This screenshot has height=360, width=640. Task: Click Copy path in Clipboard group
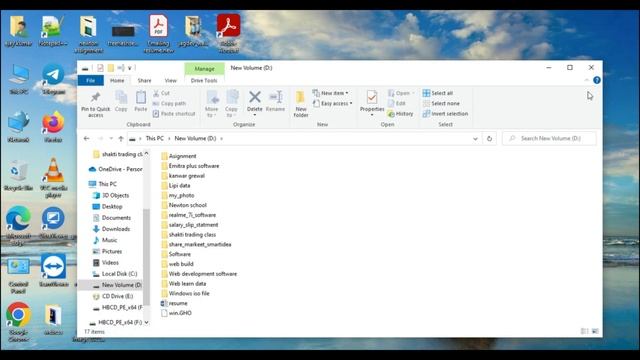point(169,103)
